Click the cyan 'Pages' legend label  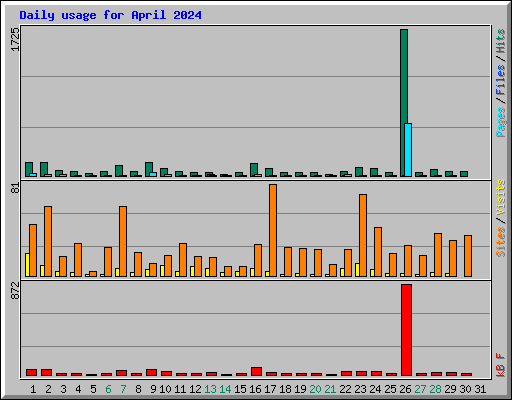pyautogui.click(x=500, y=122)
